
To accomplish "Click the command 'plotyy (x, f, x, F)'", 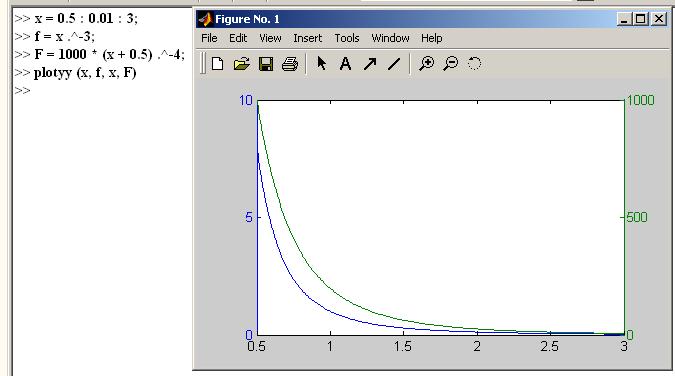I will 85,73.
